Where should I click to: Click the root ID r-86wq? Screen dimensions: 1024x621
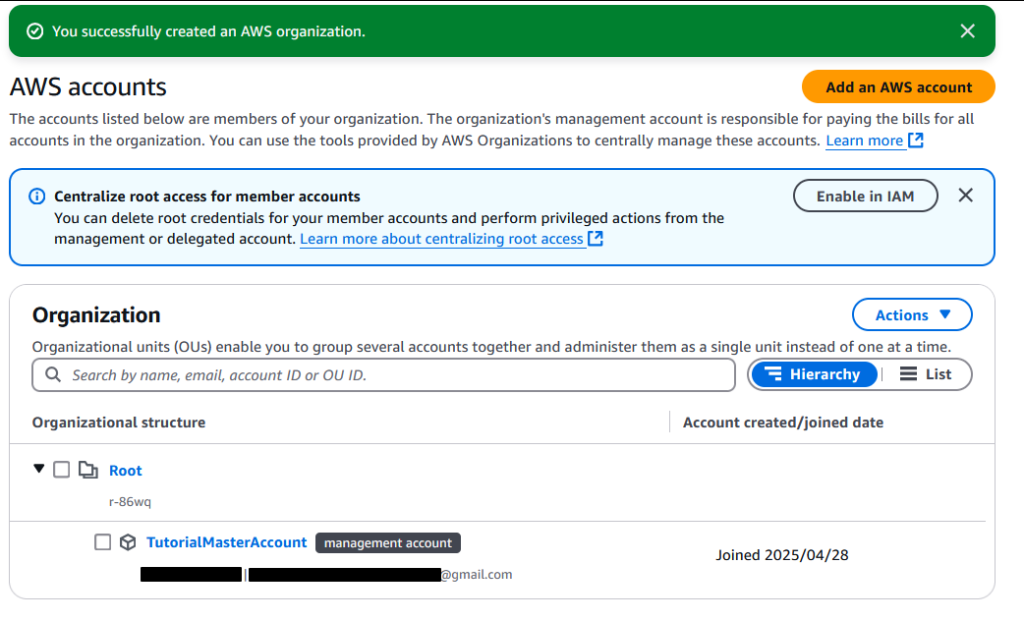pos(130,502)
